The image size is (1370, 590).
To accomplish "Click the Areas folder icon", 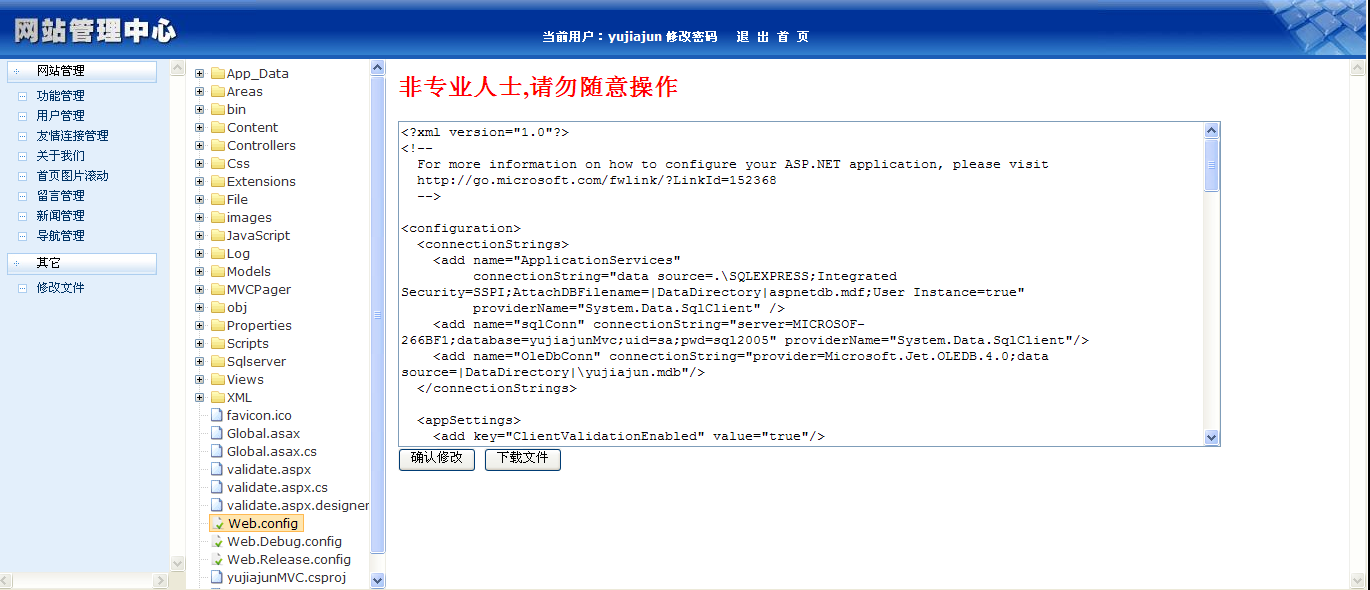I will pos(217,91).
